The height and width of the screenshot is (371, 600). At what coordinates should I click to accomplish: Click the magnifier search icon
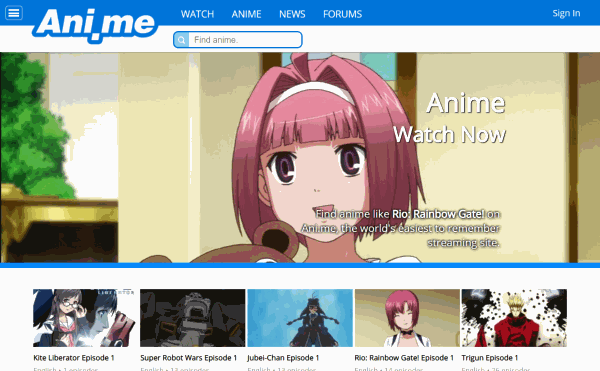(181, 40)
